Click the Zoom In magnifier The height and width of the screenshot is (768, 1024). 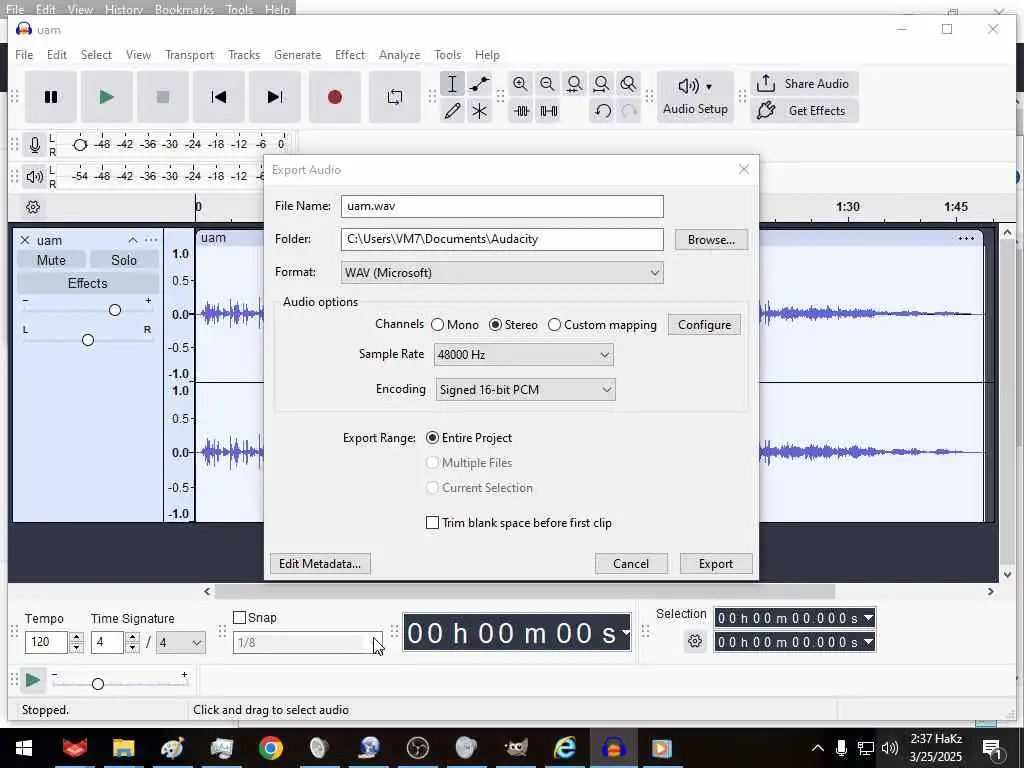[520, 84]
